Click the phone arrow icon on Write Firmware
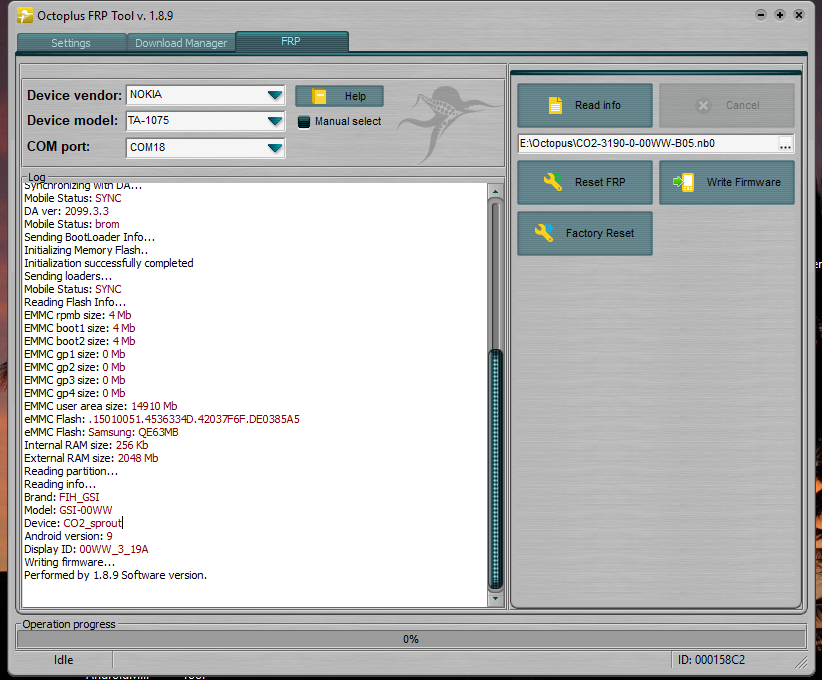Image resolution: width=822 pixels, height=680 pixels. (x=684, y=182)
